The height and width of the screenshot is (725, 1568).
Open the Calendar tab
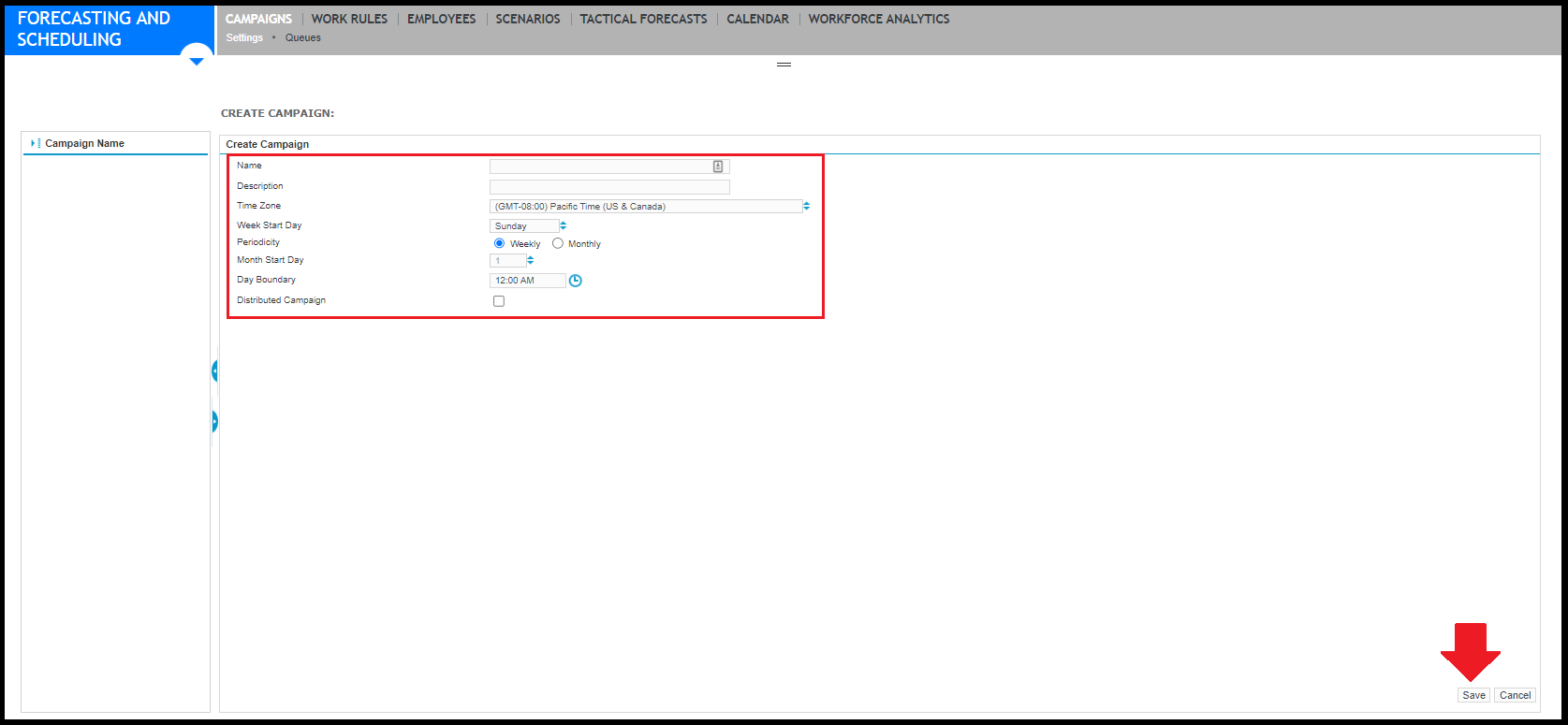tap(758, 19)
